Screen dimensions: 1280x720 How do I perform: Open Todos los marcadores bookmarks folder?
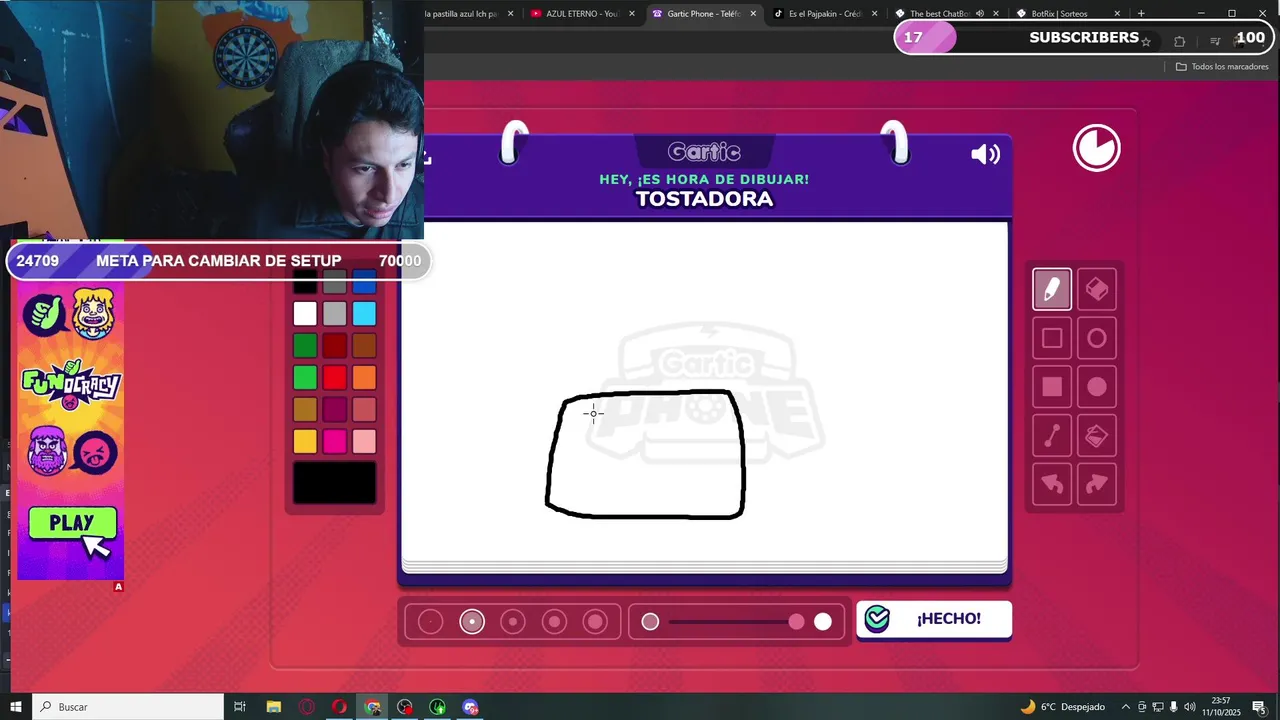[1222, 67]
